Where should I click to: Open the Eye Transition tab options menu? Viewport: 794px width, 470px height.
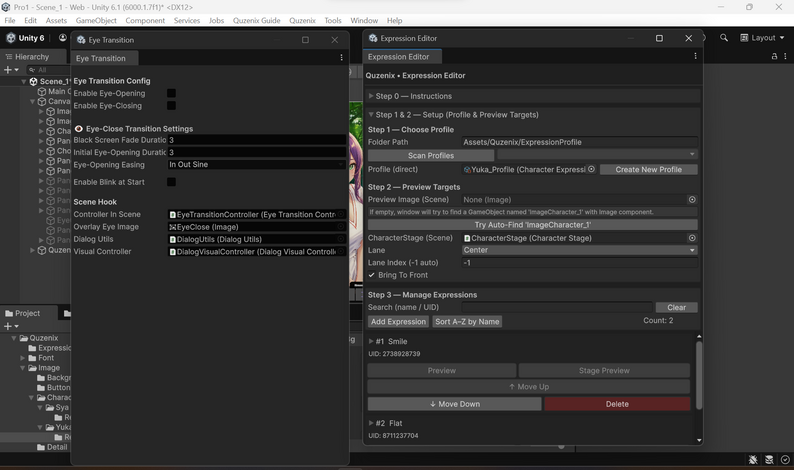[341, 58]
